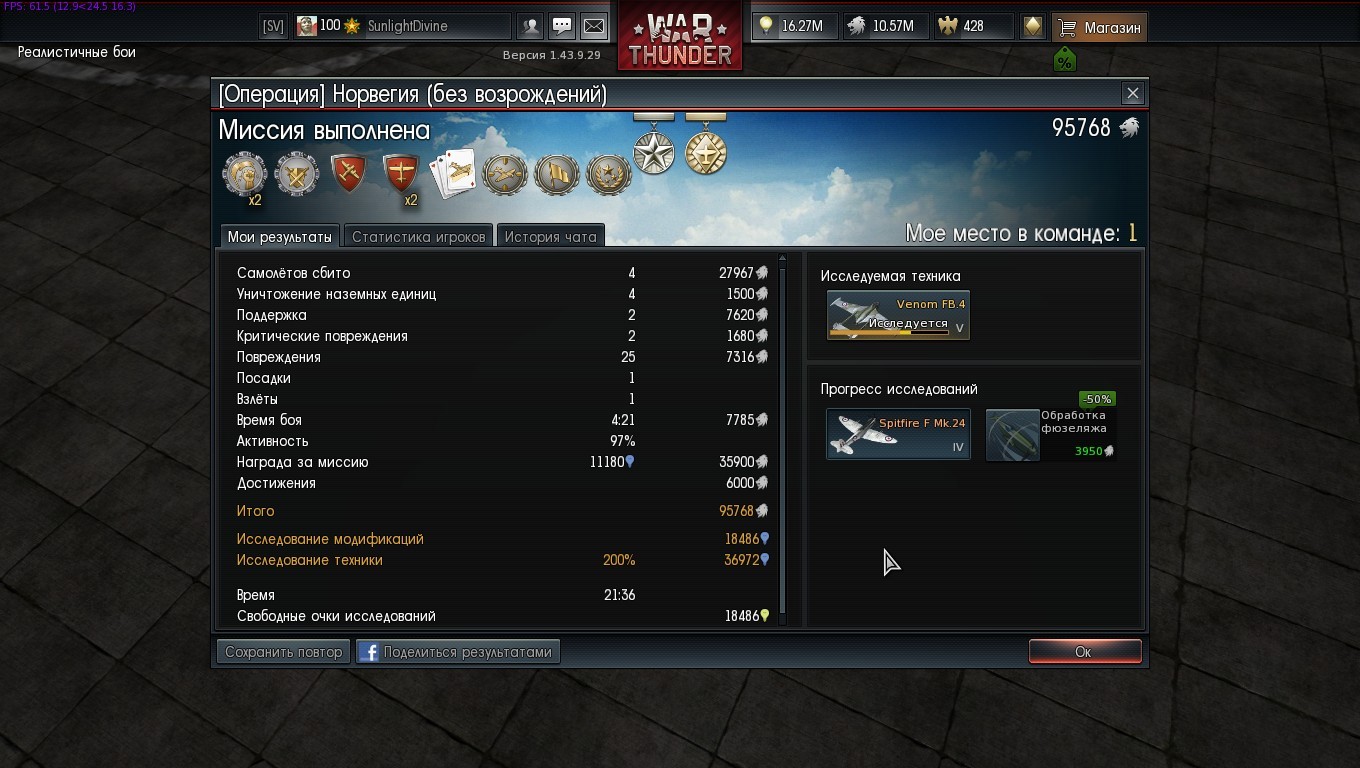The image size is (1360, 768).
Task: Click the green percent discount tag
Action: pos(1064,60)
